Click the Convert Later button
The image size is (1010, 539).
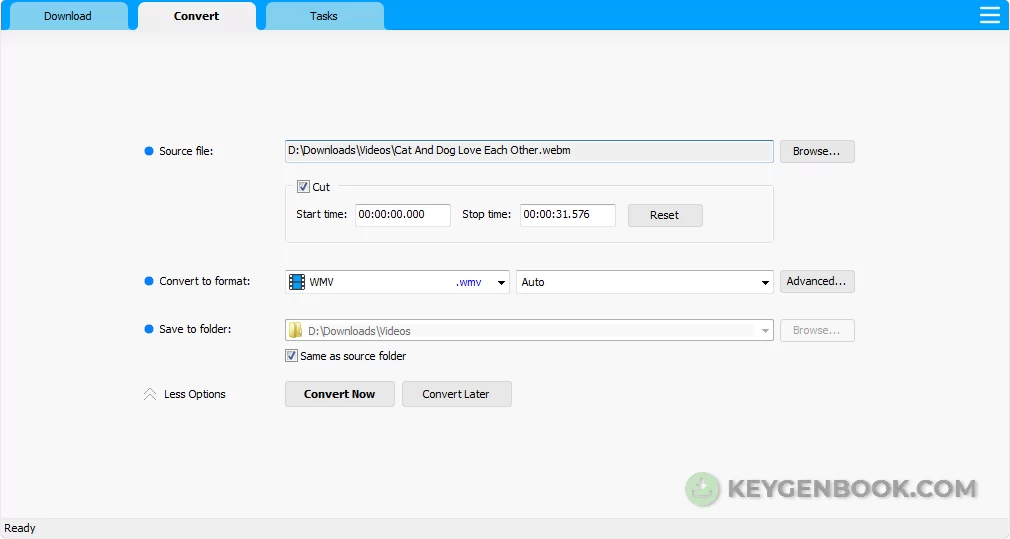click(456, 394)
